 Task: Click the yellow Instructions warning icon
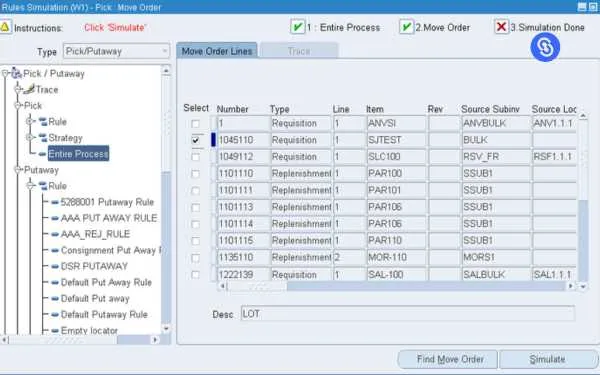[x=5, y=27]
